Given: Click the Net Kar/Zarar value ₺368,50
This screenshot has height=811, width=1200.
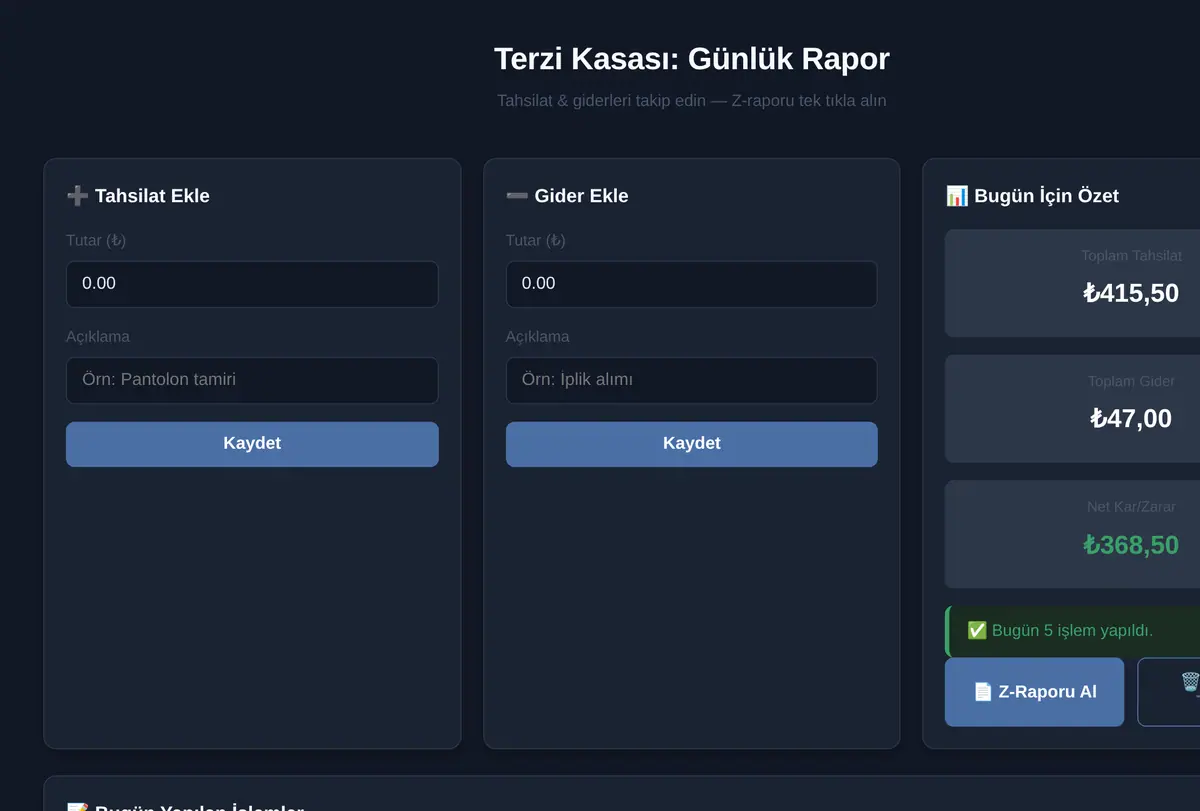Looking at the screenshot, I should coord(1131,544).
